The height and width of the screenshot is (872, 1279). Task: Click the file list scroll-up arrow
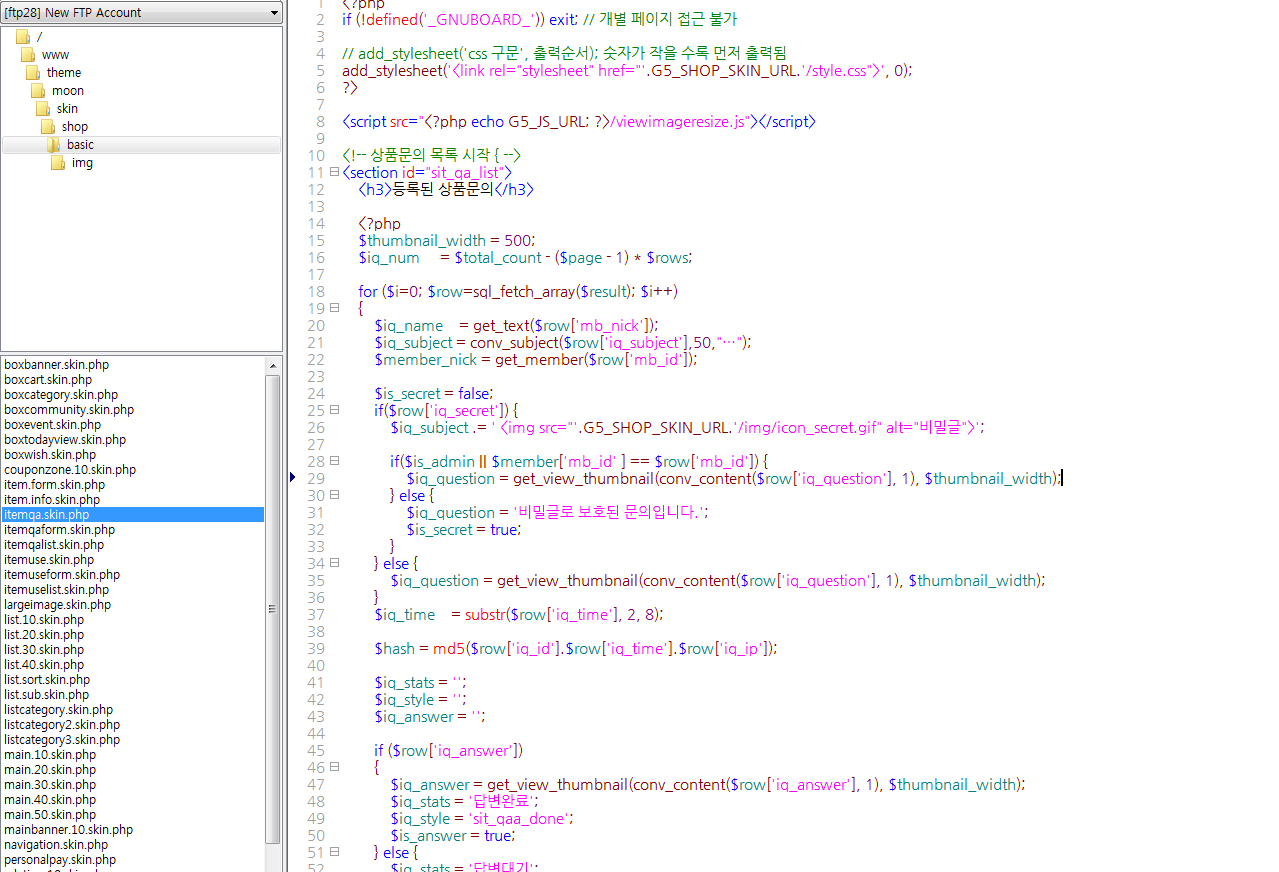point(273,366)
